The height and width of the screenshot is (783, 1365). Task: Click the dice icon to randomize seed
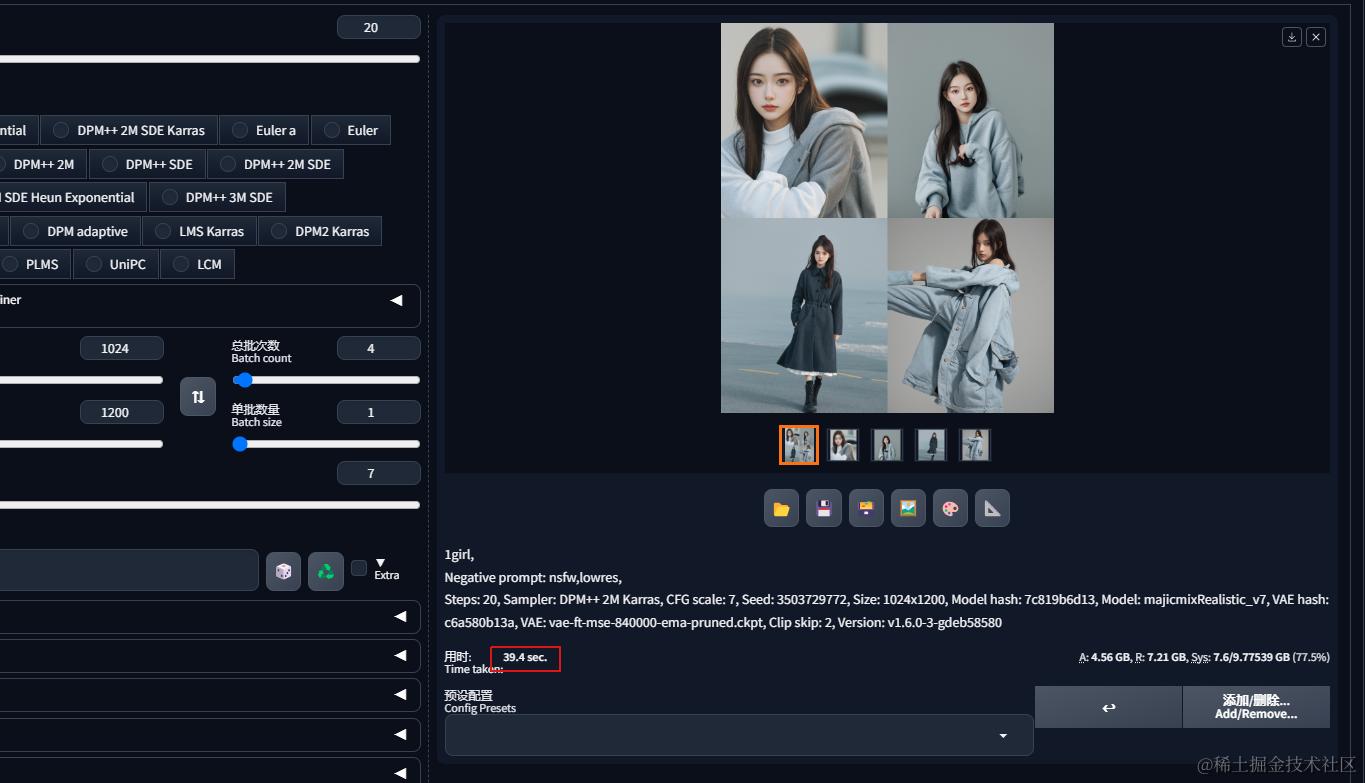click(284, 571)
